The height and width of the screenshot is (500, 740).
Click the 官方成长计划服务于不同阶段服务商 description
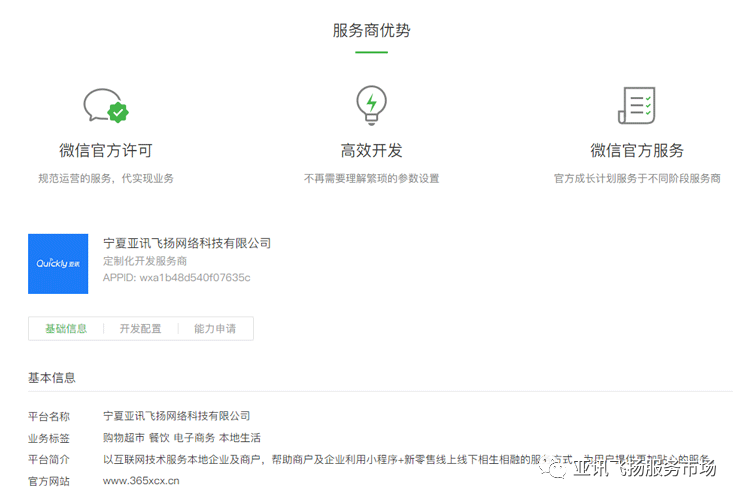click(x=637, y=178)
